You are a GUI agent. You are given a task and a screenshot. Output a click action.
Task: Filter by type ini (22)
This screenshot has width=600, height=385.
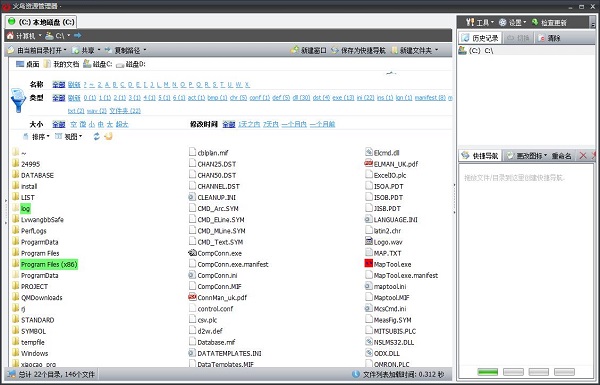pos(365,98)
